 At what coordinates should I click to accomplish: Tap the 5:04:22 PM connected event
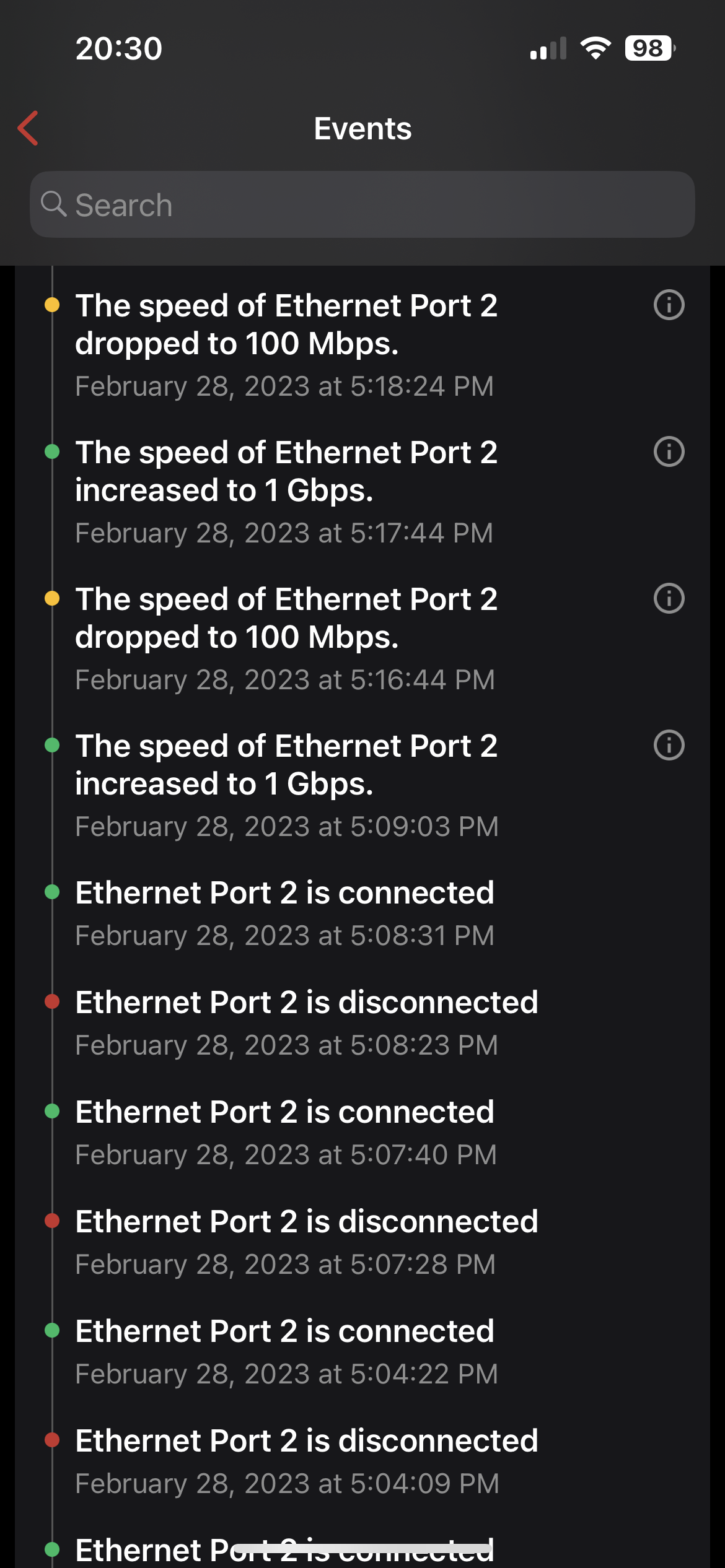click(x=285, y=1351)
